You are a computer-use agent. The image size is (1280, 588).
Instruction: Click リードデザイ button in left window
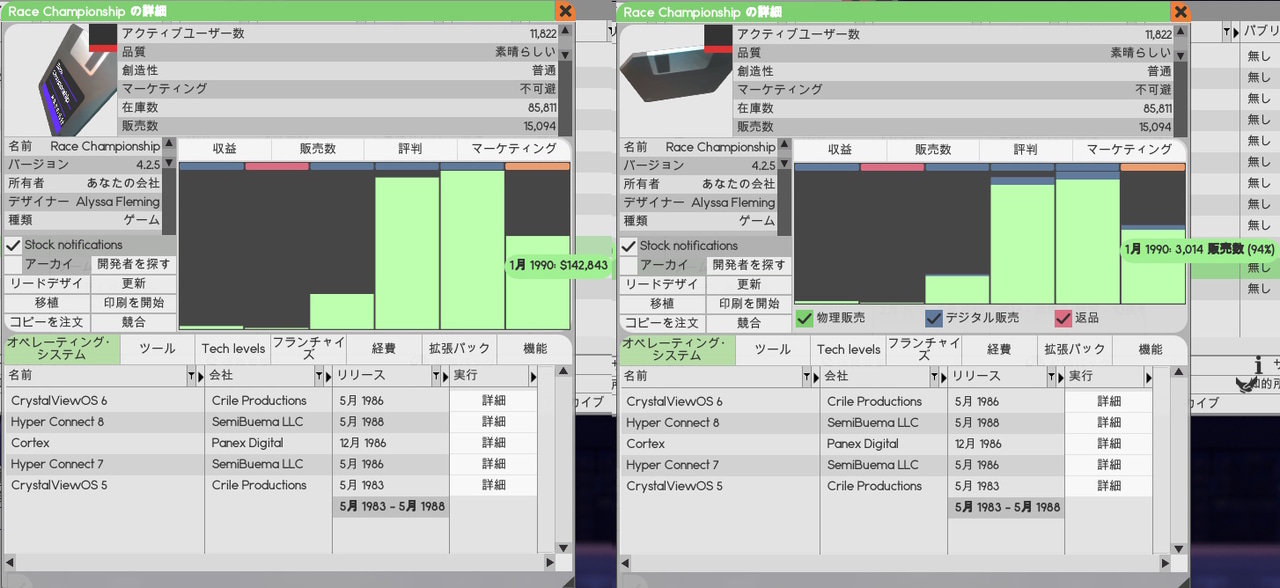[47, 284]
